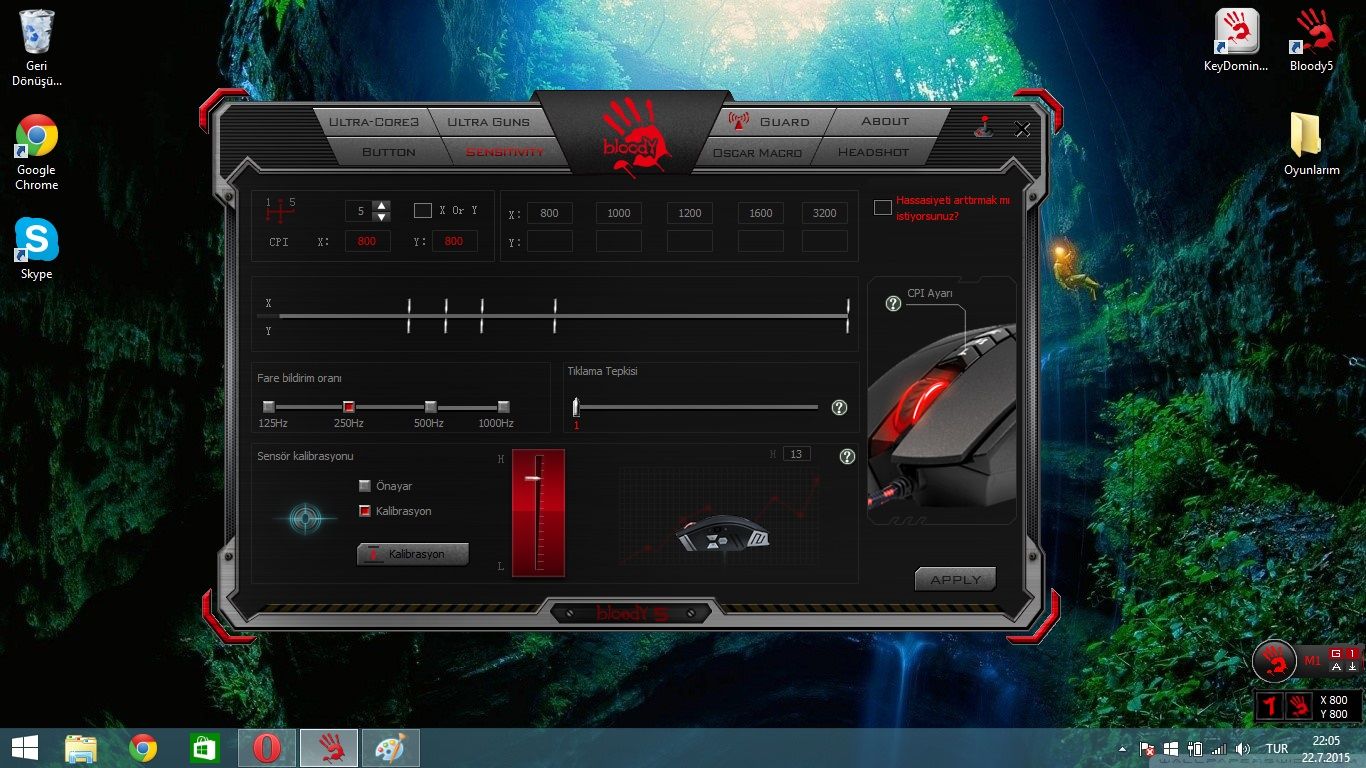
Task: Select the X preset field 800
Action: [550, 213]
